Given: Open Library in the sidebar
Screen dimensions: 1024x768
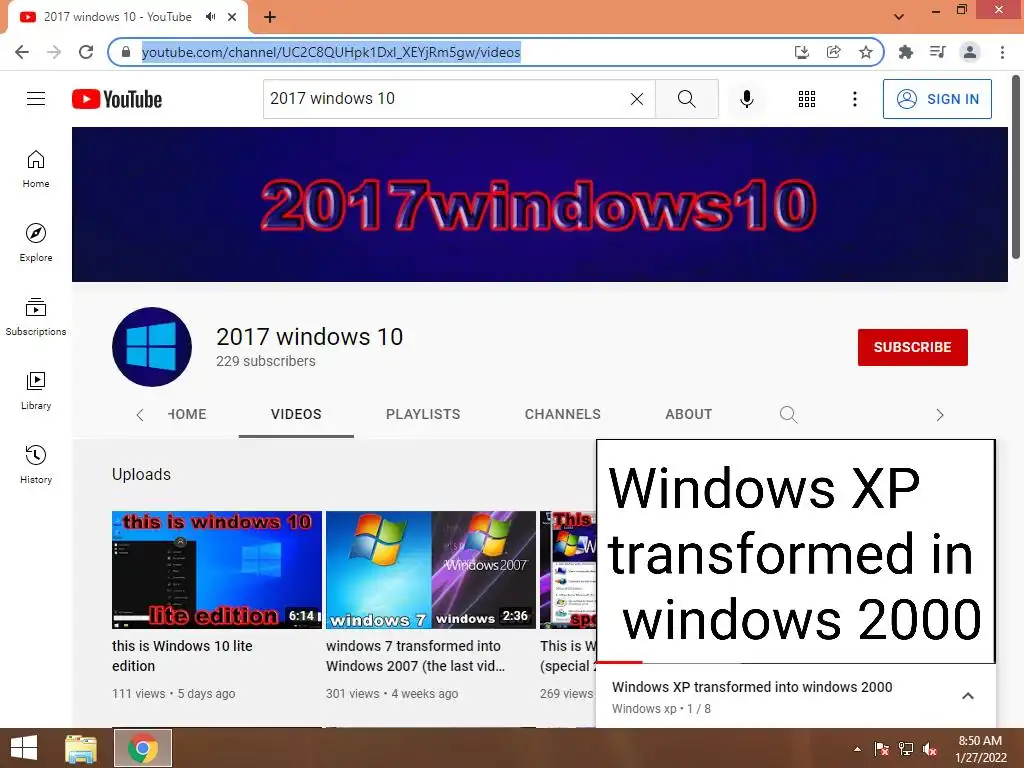Looking at the screenshot, I should coord(36,391).
